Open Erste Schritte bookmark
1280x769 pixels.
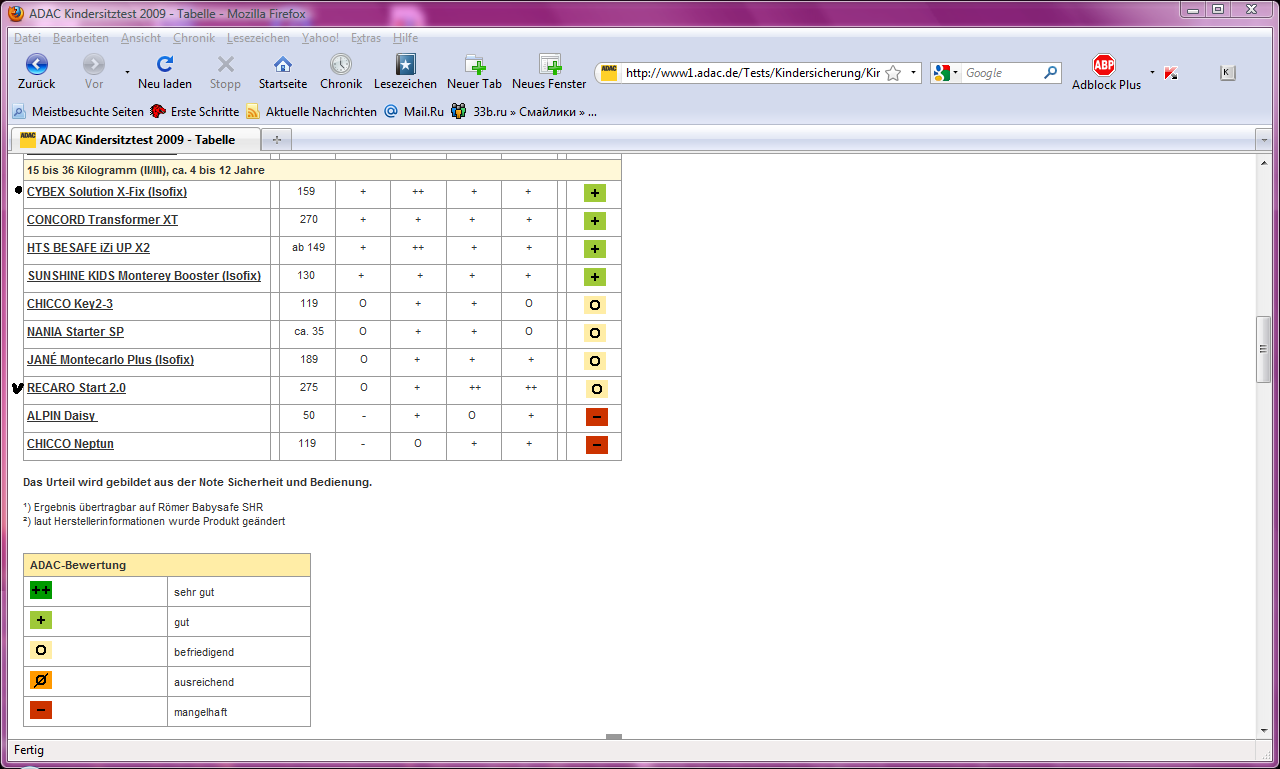point(195,112)
